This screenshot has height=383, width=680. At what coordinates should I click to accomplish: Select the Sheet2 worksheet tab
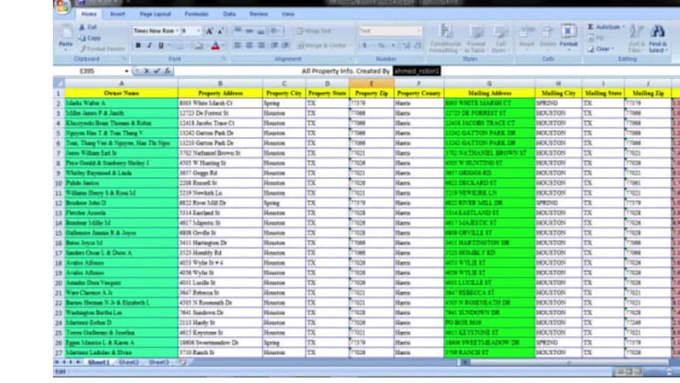click(129, 362)
